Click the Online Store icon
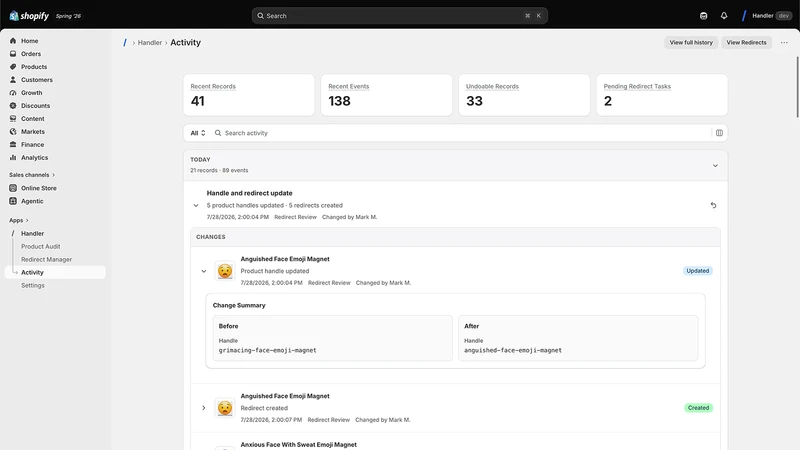Image resolution: width=800 pixels, height=450 pixels. (13, 188)
